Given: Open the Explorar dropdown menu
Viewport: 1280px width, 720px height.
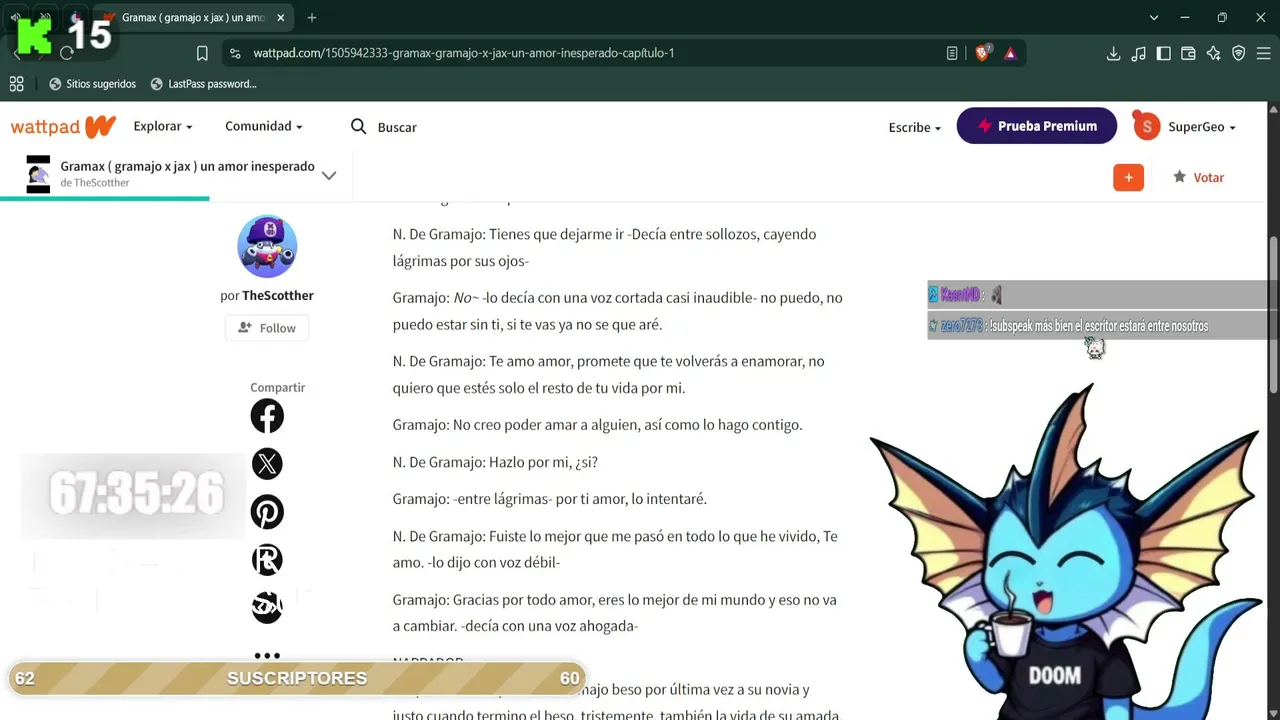Looking at the screenshot, I should (x=163, y=127).
